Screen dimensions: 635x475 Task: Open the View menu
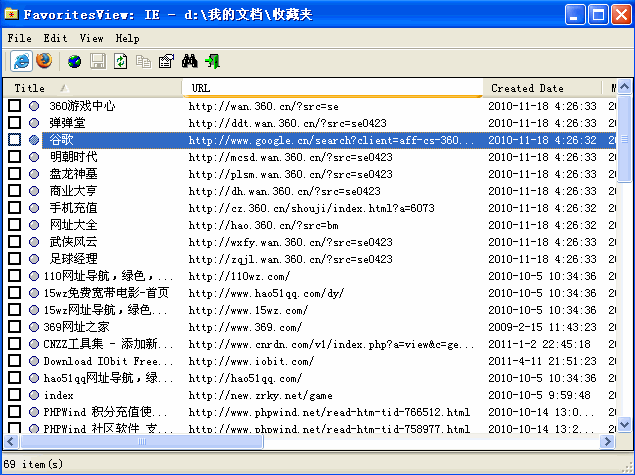point(92,38)
